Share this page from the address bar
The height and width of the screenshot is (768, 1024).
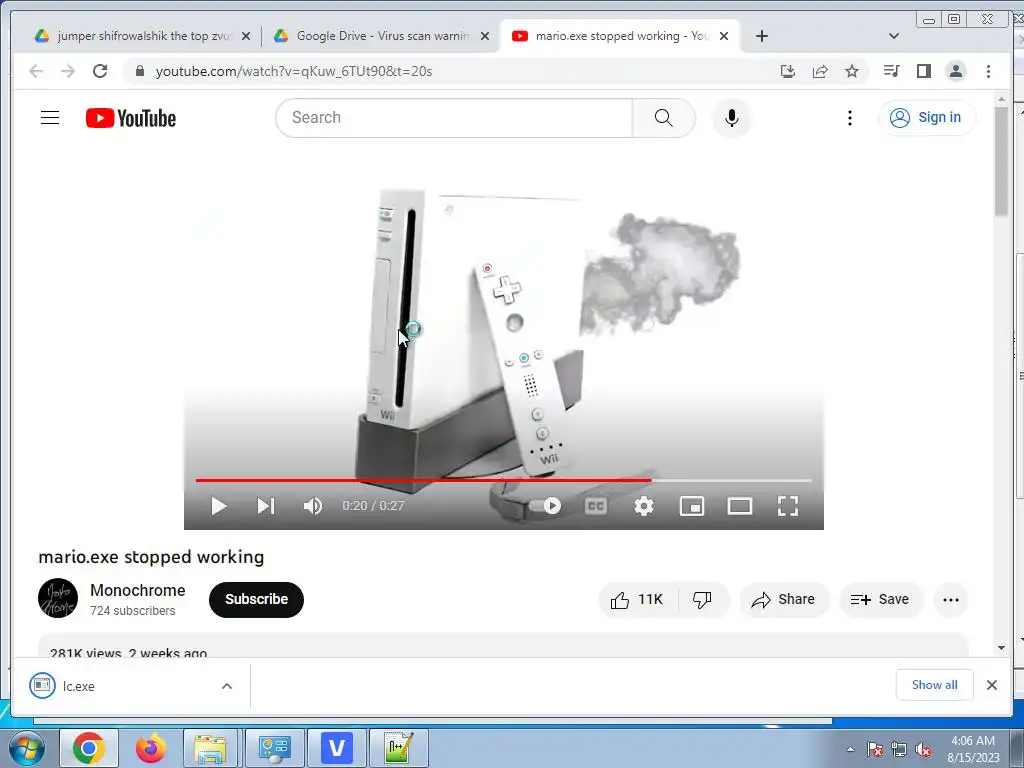(x=820, y=71)
